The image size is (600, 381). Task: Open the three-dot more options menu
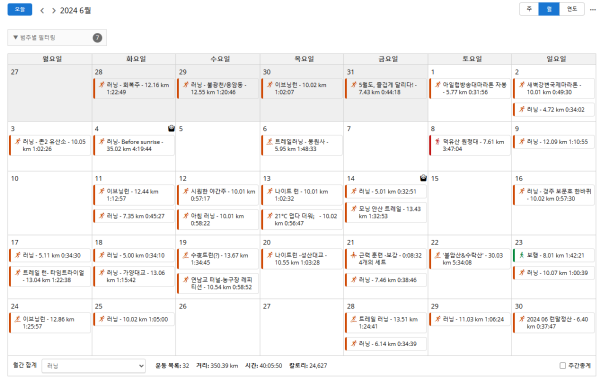point(593,10)
